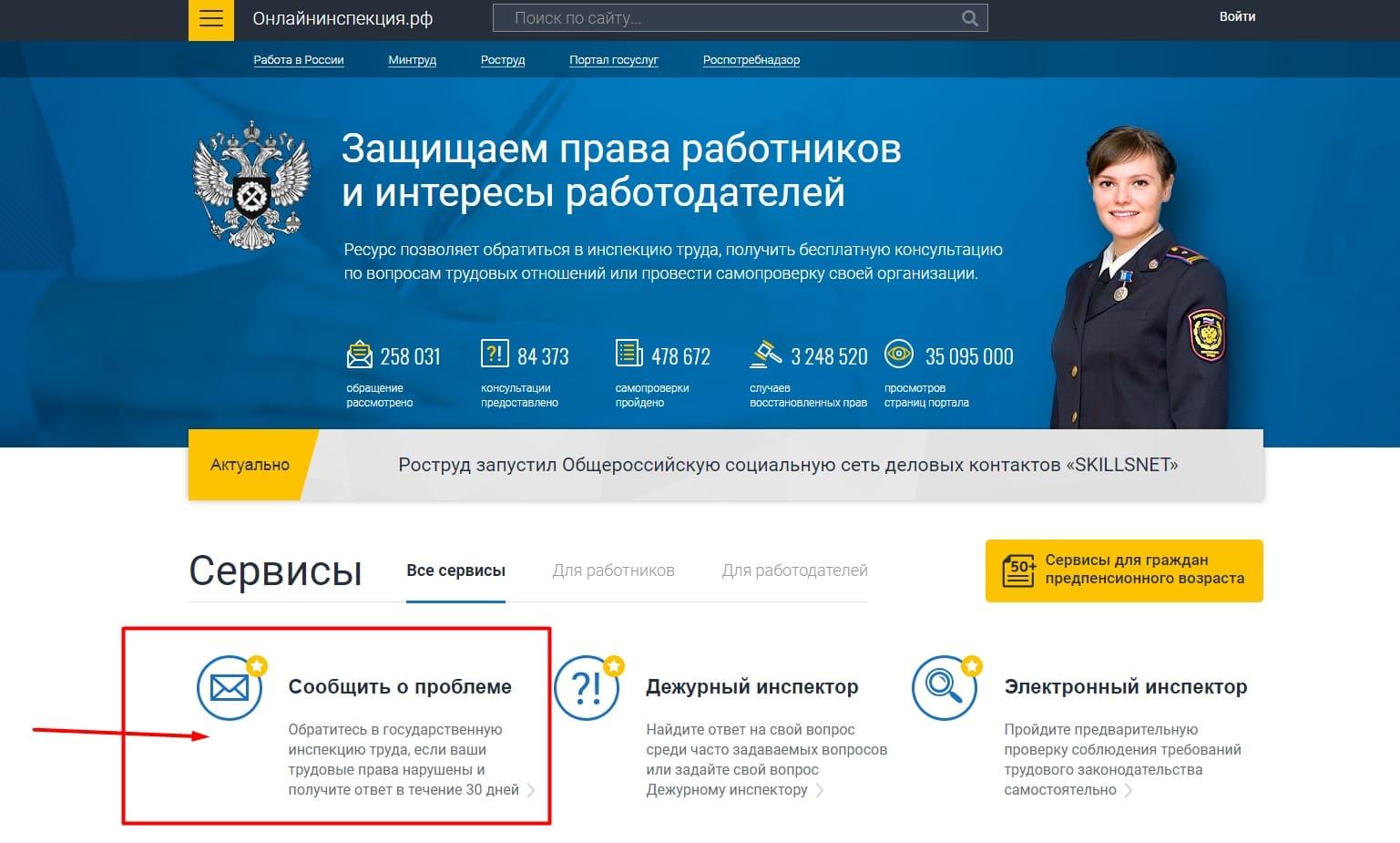Switch to the Для работников tab
The height and width of the screenshot is (843, 1400).
tap(613, 571)
